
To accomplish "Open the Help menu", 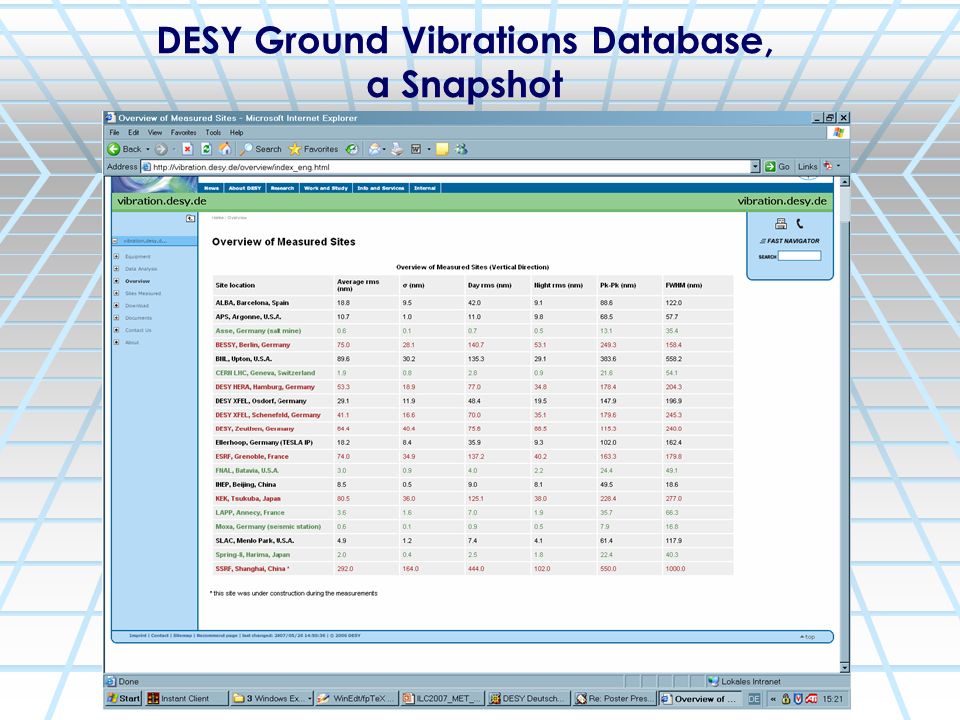I will pos(236,132).
